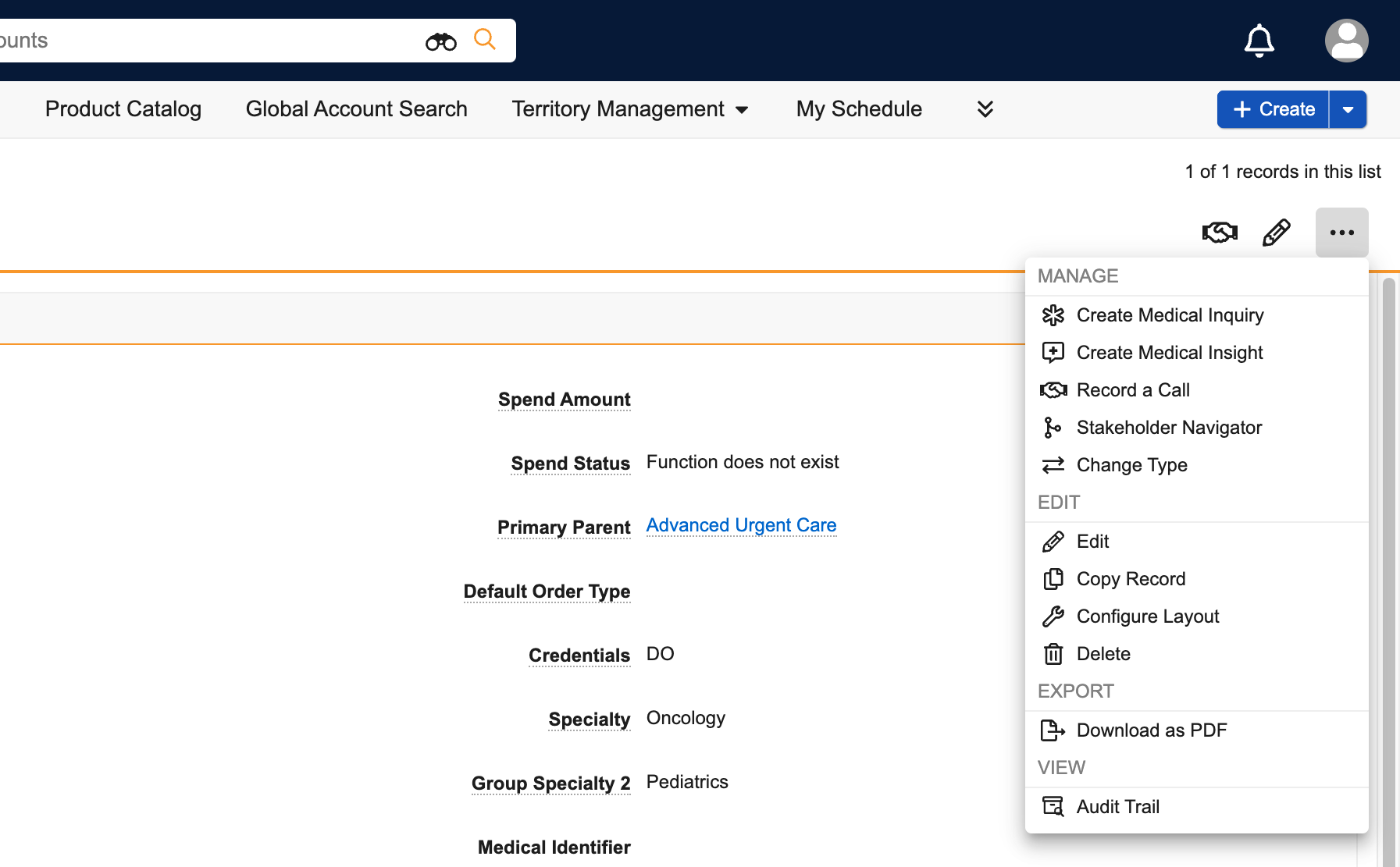The image size is (1400, 867).
Task: Expand more navigation tabs with double chevron
Action: (x=985, y=109)
